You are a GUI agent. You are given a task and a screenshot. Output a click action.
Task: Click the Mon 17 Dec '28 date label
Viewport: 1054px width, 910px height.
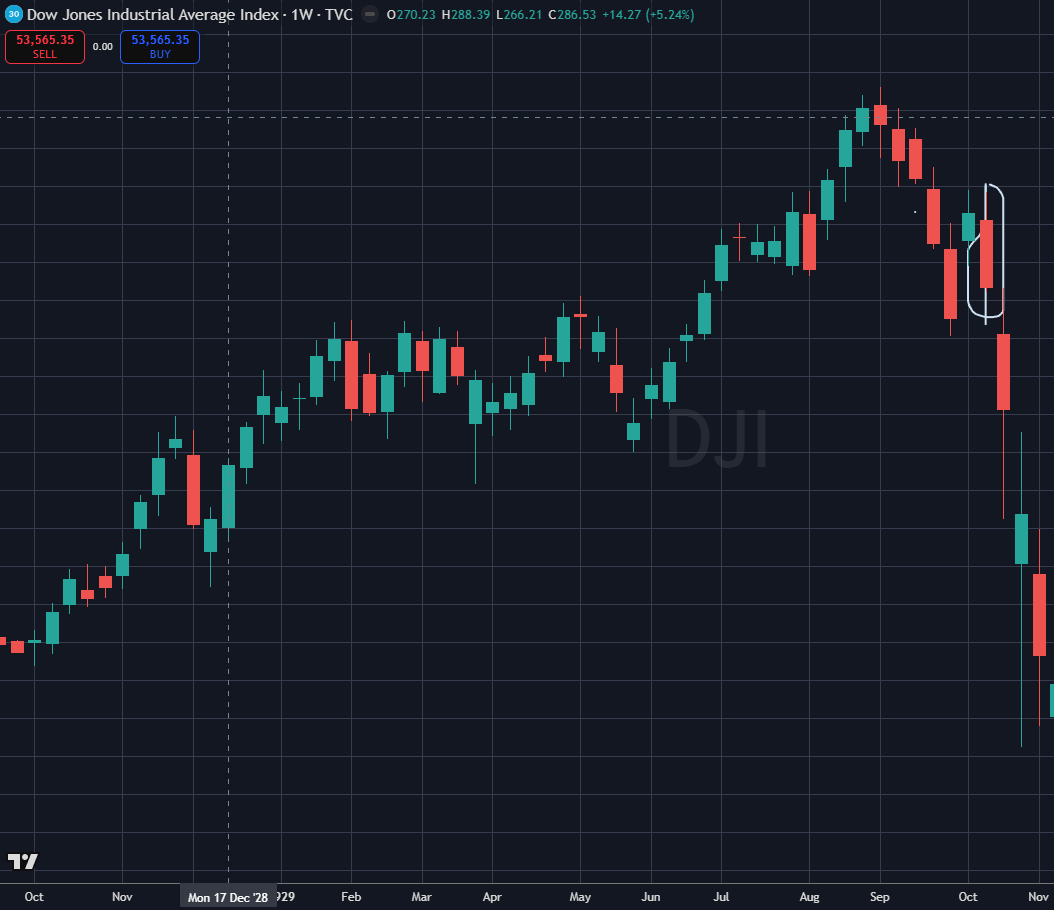[228, 897]
